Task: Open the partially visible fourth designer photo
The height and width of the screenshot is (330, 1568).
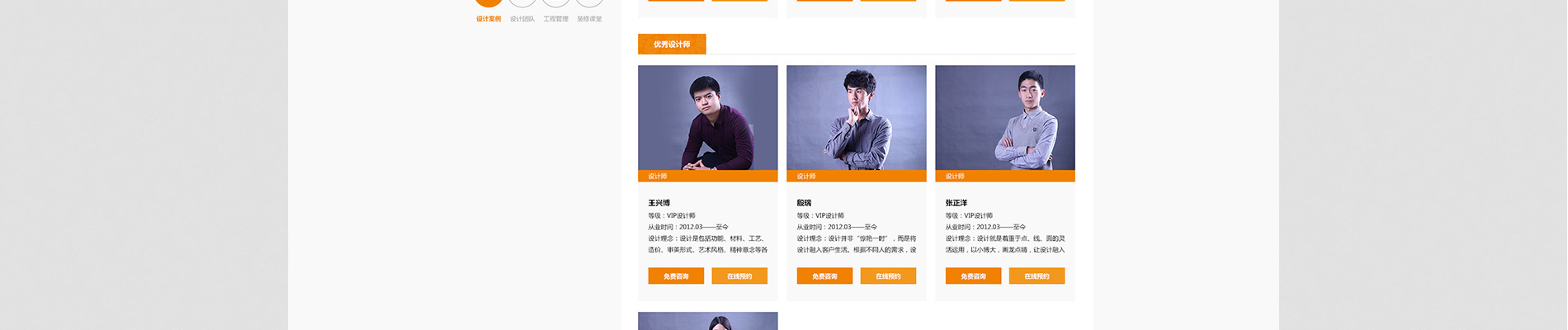Action: (x=708, y=321)
